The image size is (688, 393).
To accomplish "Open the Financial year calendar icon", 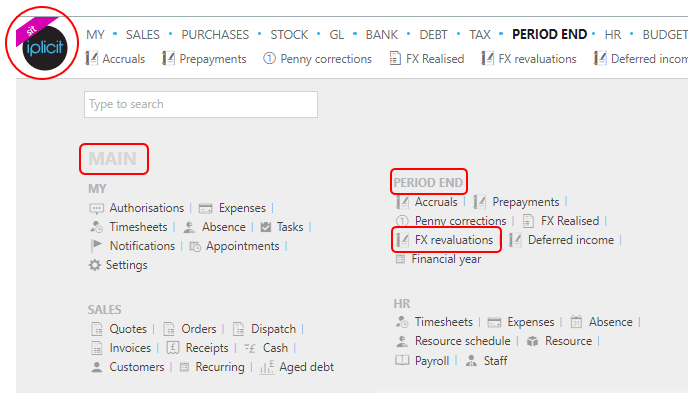I will pyautogui.click(x=400, y=259).
